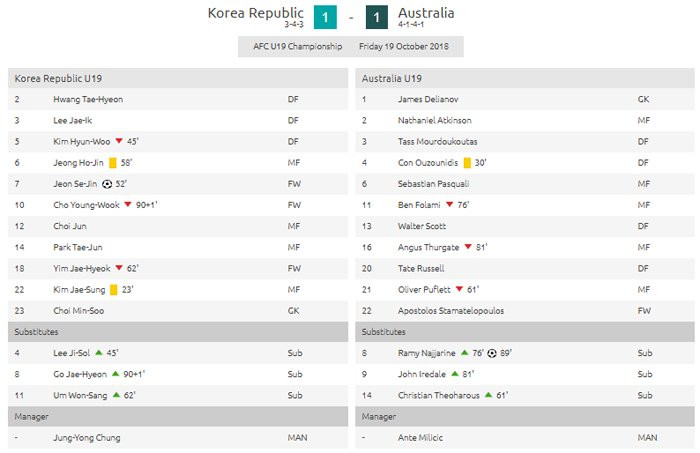
Task: Click the goal ball icon beside Ramy Najjarine
Action: [x=491, y=353]
